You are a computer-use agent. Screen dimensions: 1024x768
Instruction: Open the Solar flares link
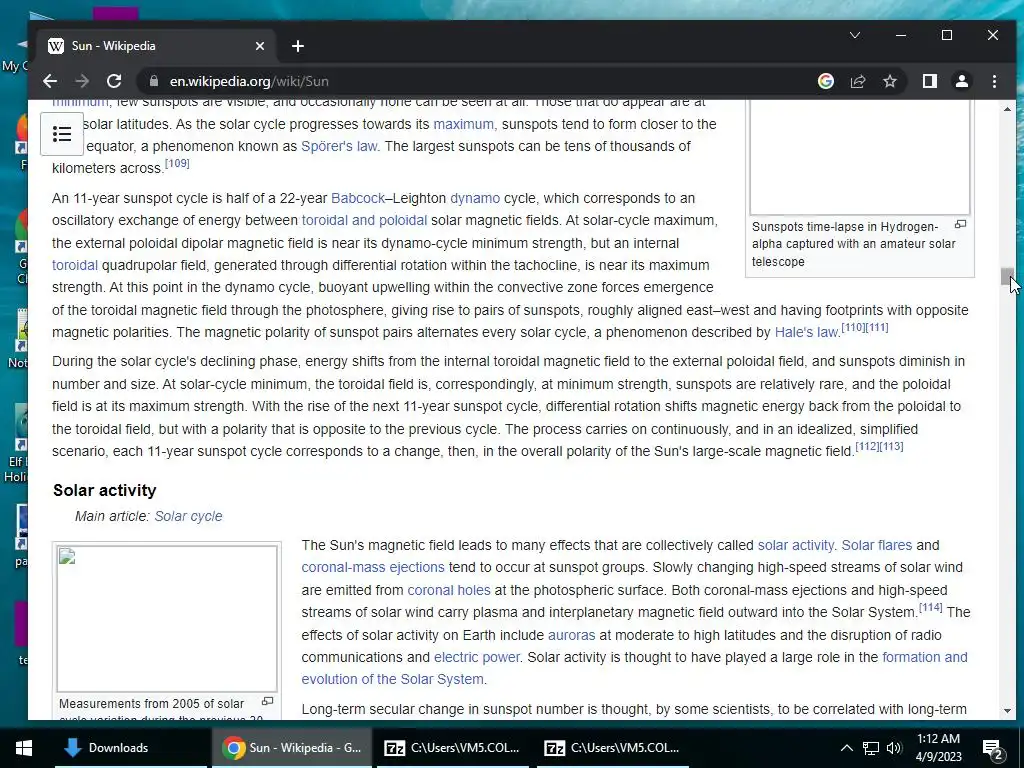click(876, 545)
